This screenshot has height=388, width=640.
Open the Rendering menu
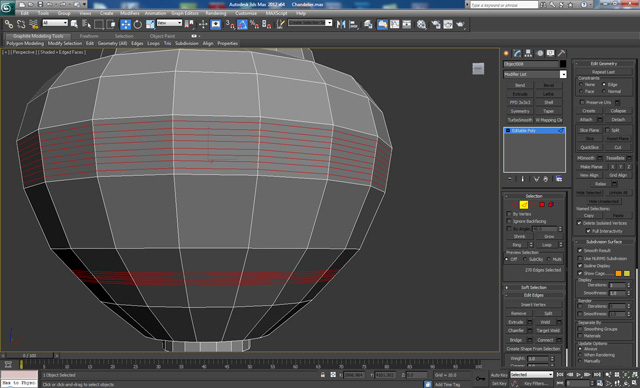[216, 13]
